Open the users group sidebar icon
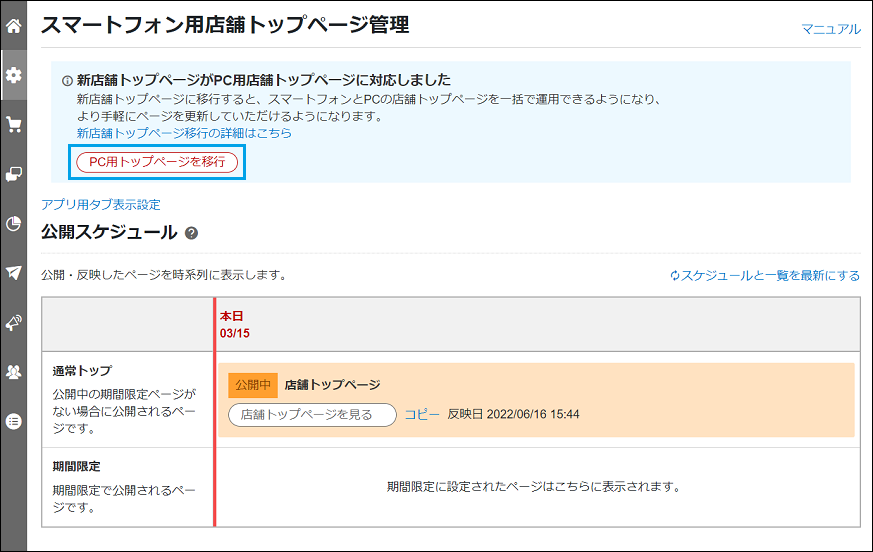The height and width of the screenshot is (552, 873). coord(13,372)
